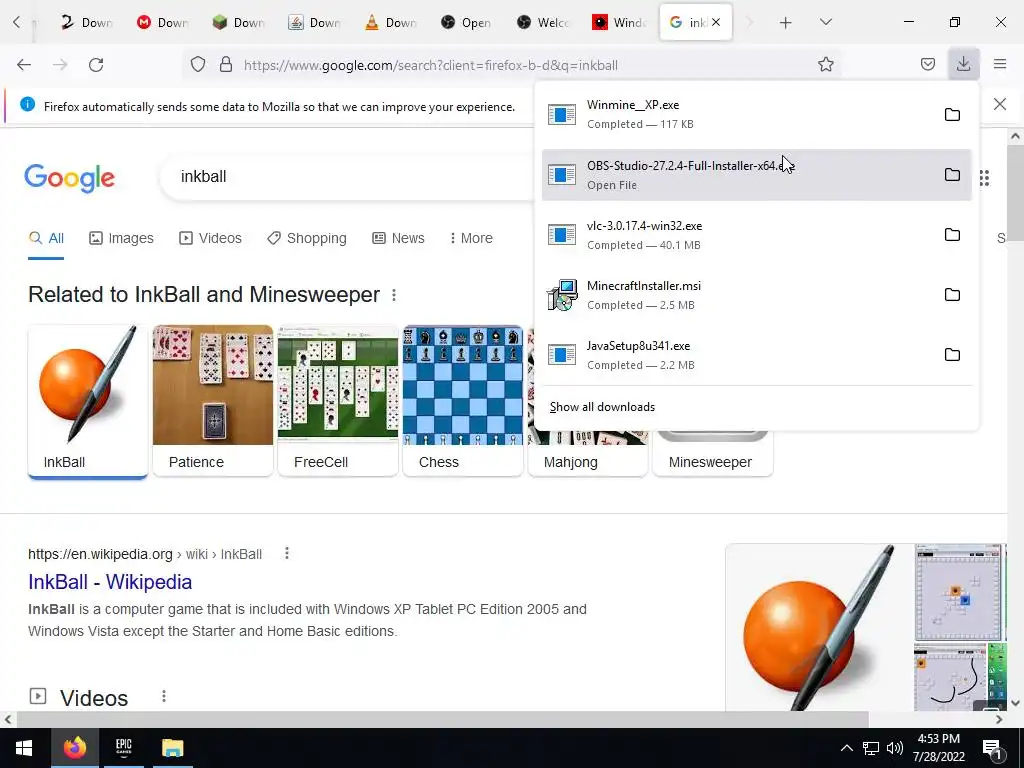Open Save to Pocket button
Screen dimensions: 1024x768
point(927,64)
